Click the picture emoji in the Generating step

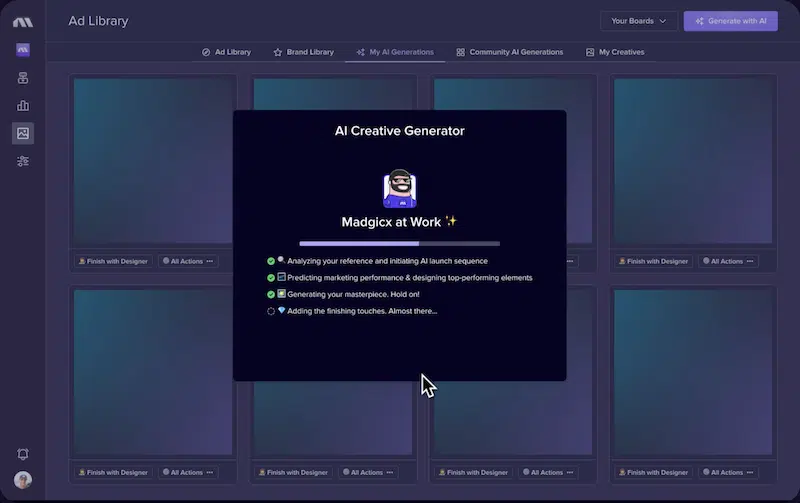click(x=281, y=294)
